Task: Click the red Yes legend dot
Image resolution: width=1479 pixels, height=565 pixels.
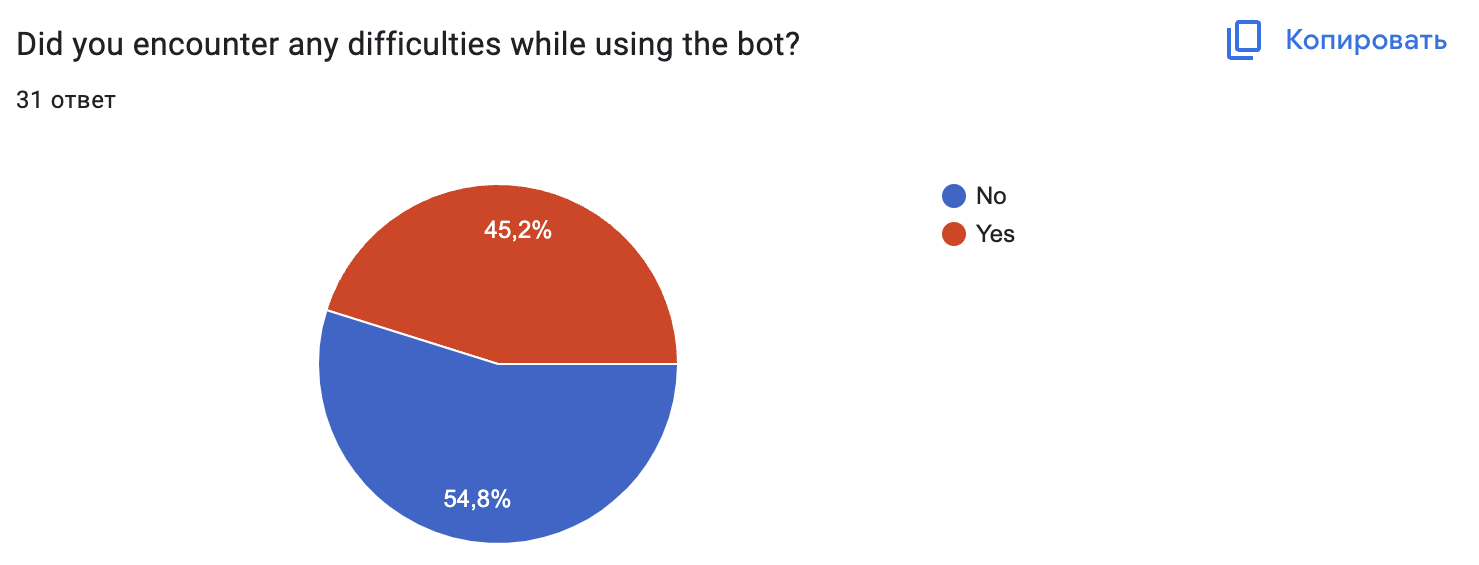Action: coord(954,234)
